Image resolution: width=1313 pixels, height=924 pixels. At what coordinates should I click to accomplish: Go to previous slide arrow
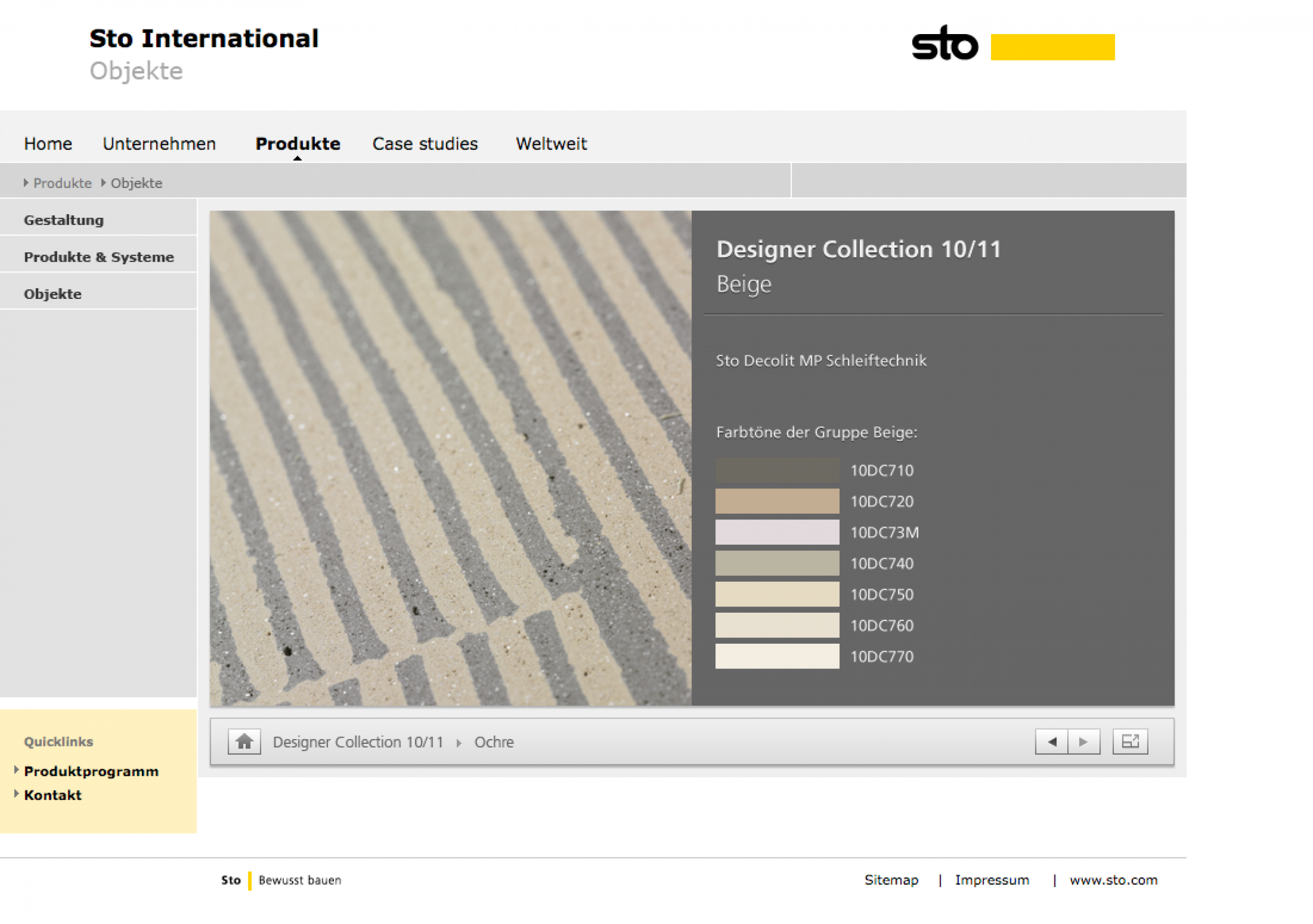click(x=1051, y=742)
